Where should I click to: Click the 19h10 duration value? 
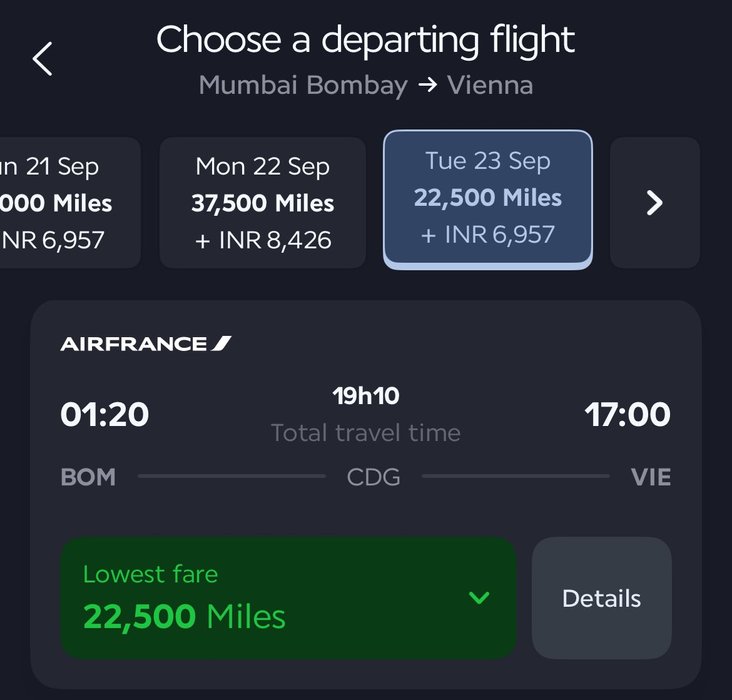(x=366, y=396)
